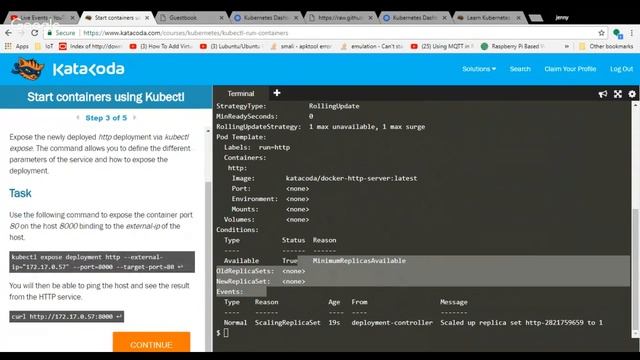Viewport: 640px width, 360px height.
Task: Open the emulation - Can't bookmark
Action: tap(372, 46)
